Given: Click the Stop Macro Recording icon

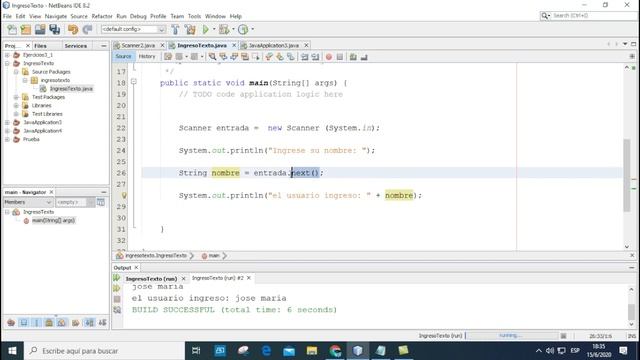Looking at the screenshot, I should coord(340,57).
